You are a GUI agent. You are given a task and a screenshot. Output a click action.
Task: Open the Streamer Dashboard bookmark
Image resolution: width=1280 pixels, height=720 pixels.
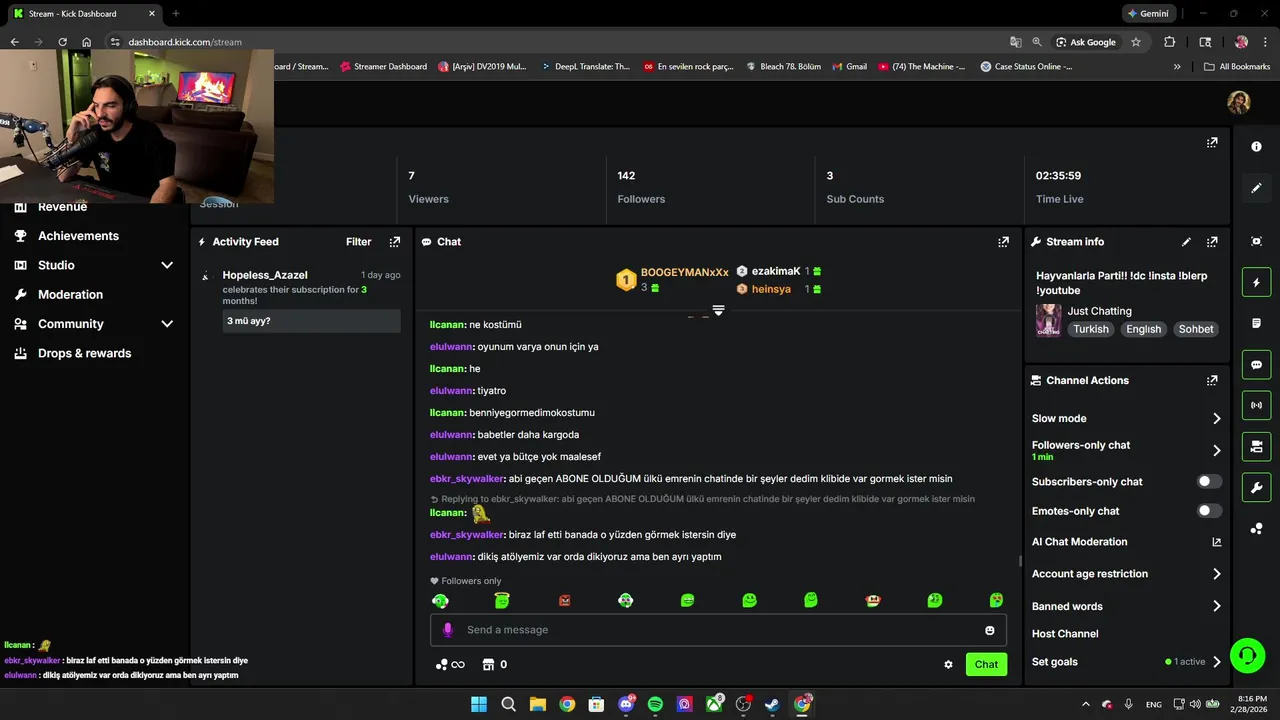(x=382, y=67)
